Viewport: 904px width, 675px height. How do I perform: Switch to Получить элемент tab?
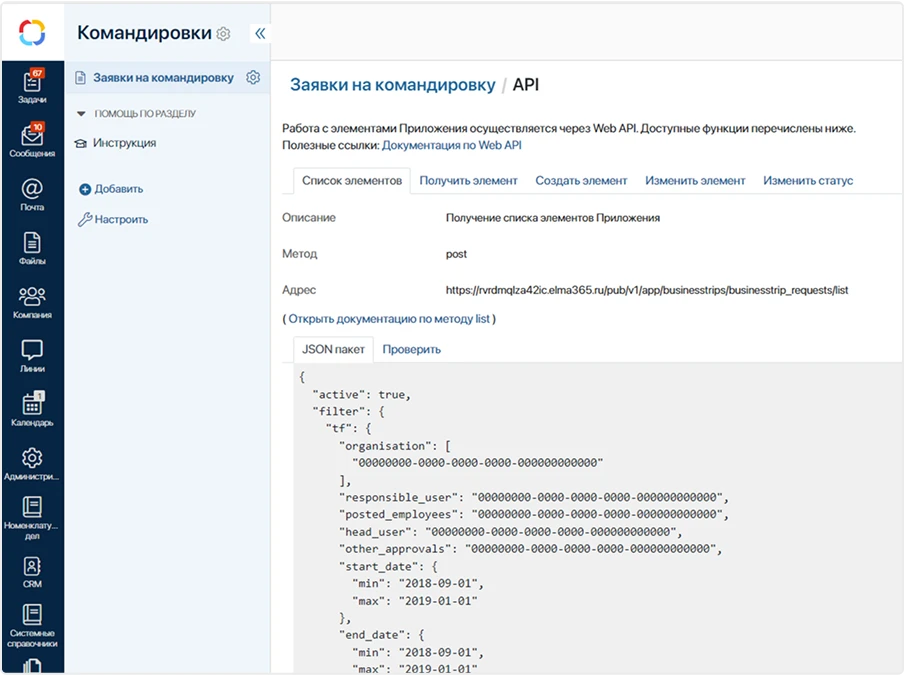click(468, 181)
